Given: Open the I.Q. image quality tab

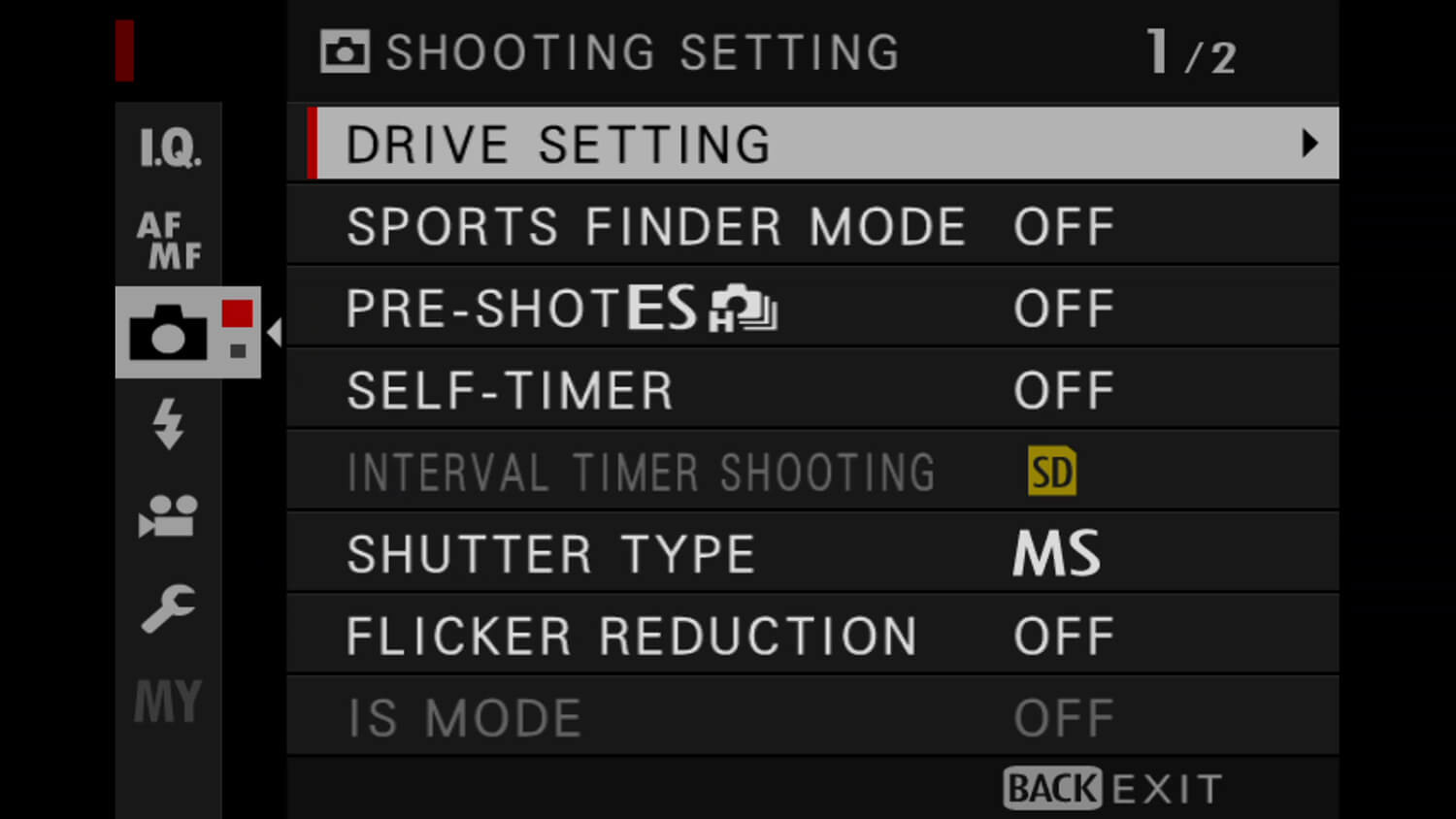Looking at the screenshot, I should click(170, 147).
